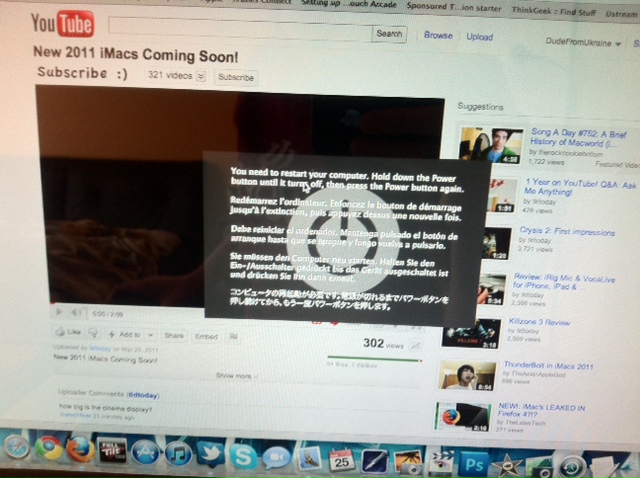This screenshot has width=640, height=478.
Task: Open iCal calendar showing 25
Action: [x=342, y=460]
